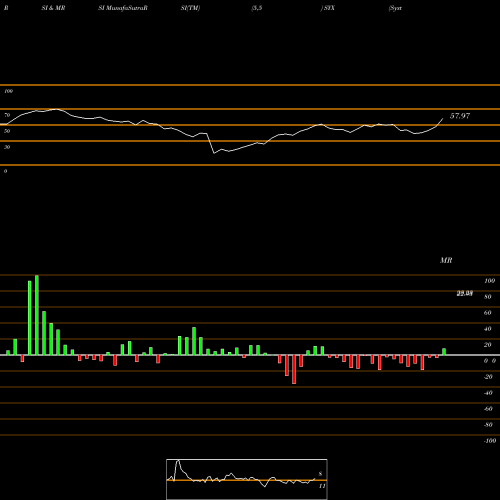Screen dimensions: 500x500
Task: Click the MR axis label 80
Action: pos(488,297)
